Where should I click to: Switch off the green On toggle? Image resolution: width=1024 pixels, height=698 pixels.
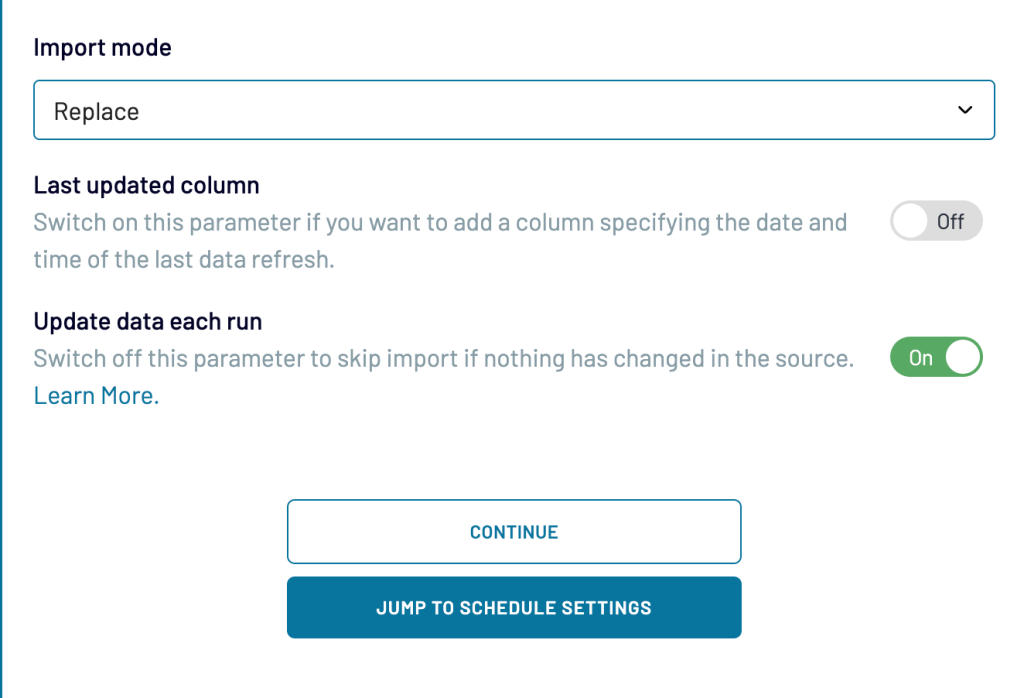[936, 357]
